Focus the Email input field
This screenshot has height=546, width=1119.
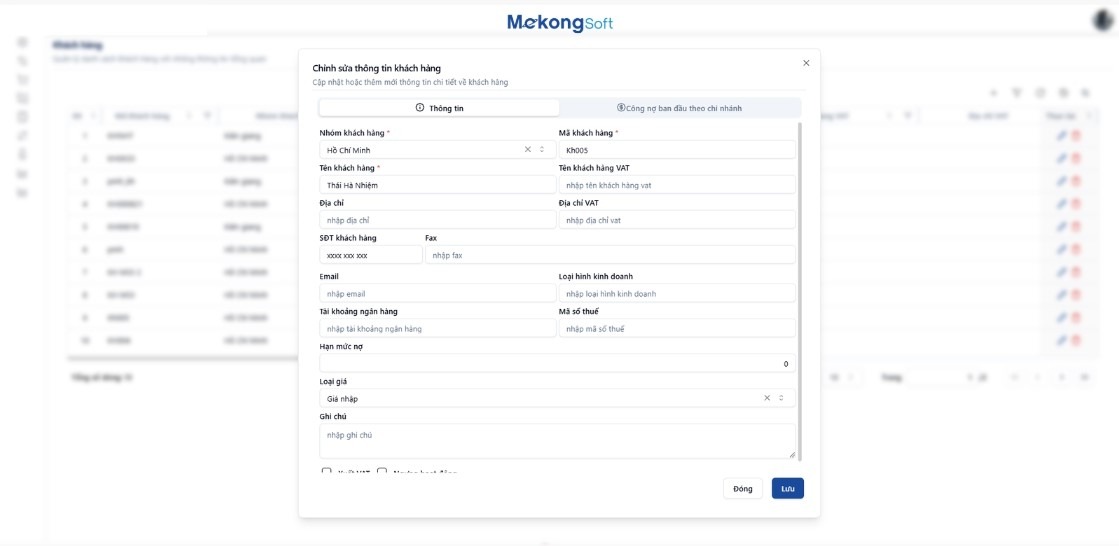437,294
